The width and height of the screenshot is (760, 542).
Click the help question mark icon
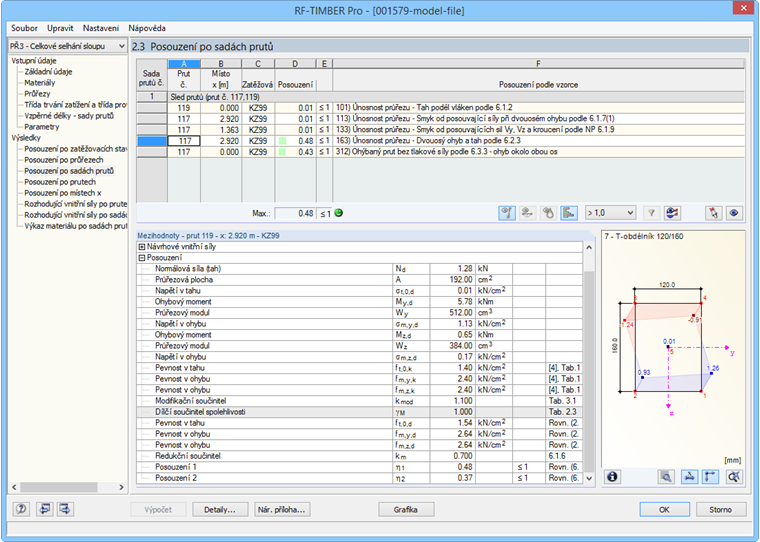pyautogui.click(x=20, y=509)
